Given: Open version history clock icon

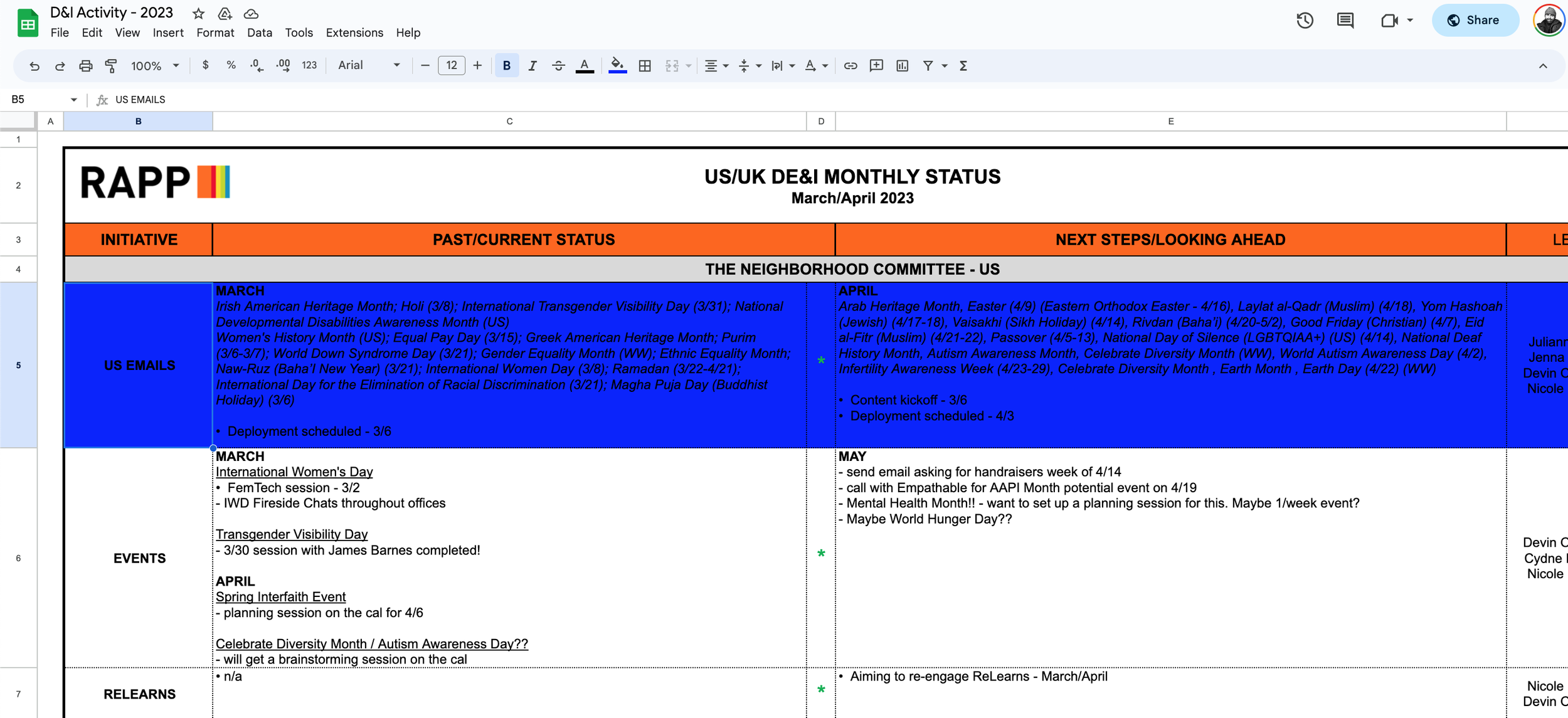Looking at the screenshot, I should pyautogui.click(x=1305, y=20).
